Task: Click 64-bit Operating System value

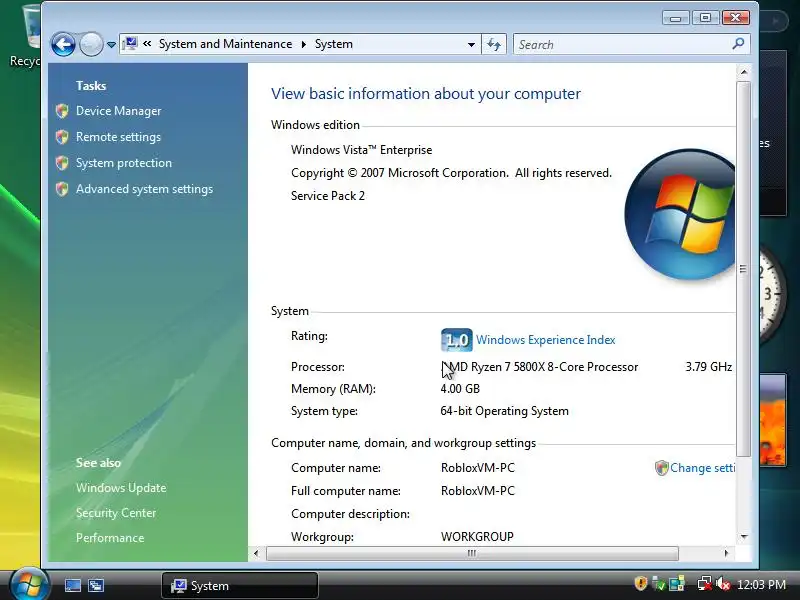Action: click(x=504, y=411)
